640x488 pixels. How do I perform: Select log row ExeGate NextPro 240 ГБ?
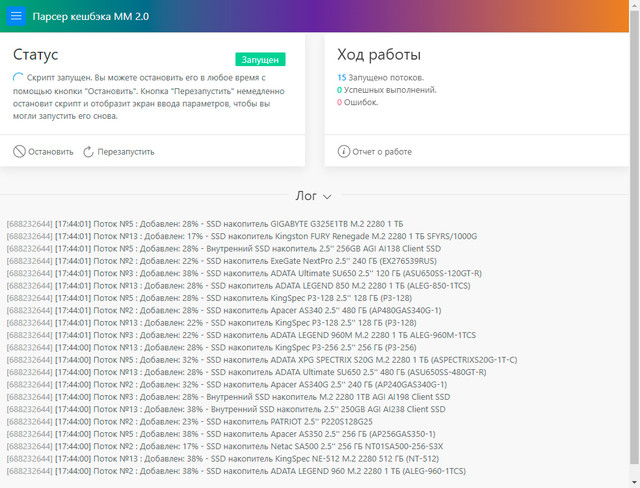click(222, 261)
